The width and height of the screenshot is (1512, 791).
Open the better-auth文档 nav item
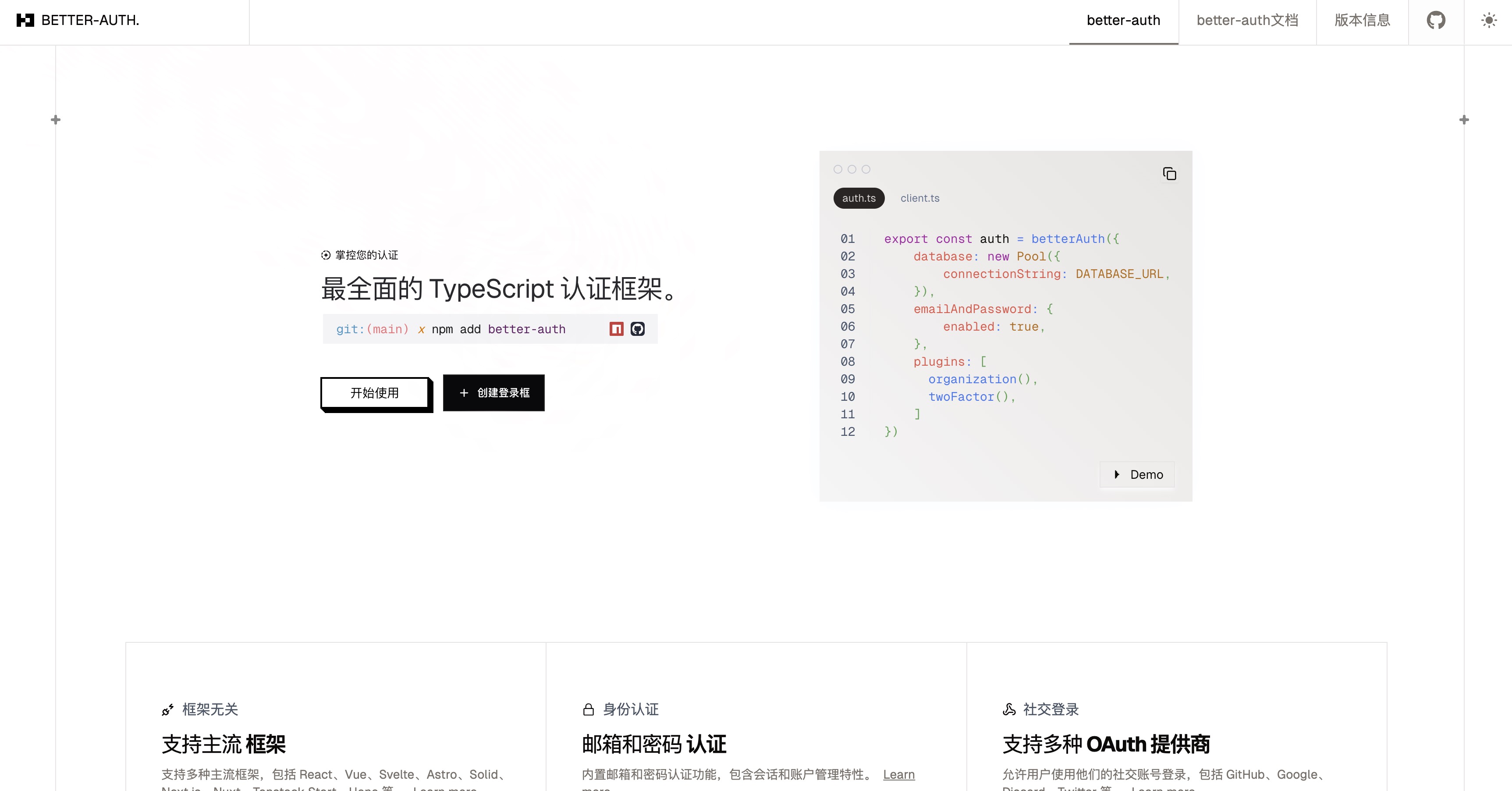click(1247, 21)
